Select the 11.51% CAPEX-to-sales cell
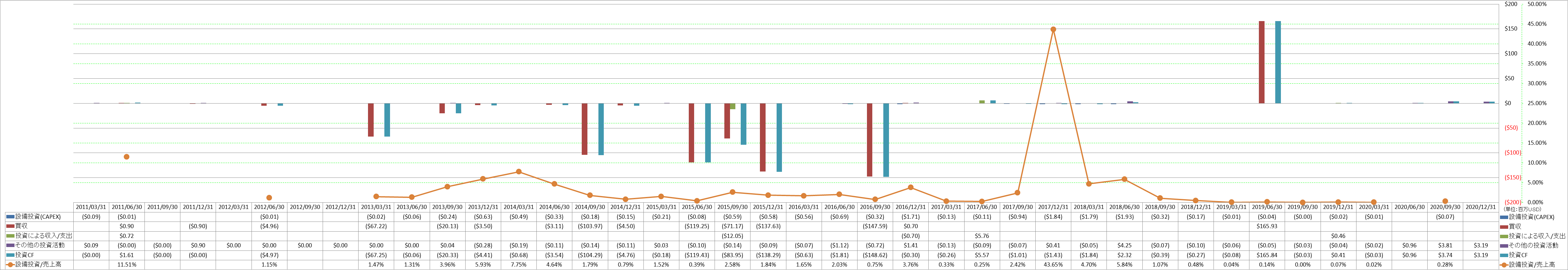The width and height of the screenshot is (1568, 270). point(127,265)
